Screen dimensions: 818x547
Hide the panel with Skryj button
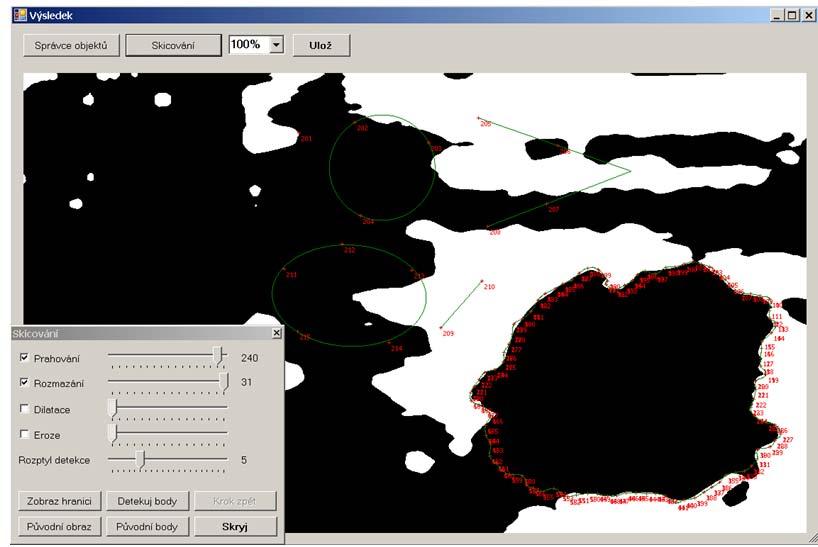tap(235, 527)
